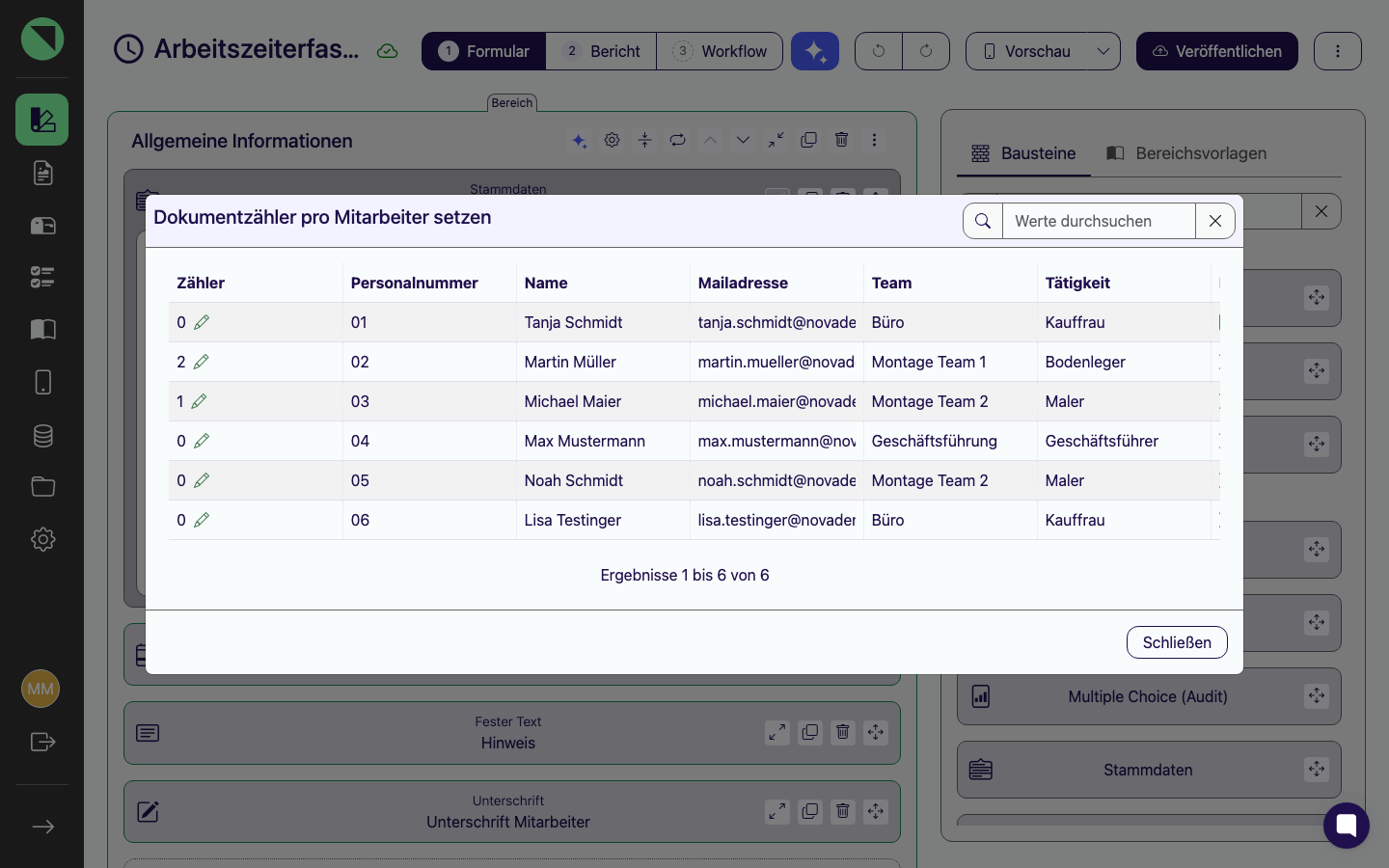Expand the sidebar with arrow icon
Screen dimensions: 1389x868
click(x=42, y=827)
